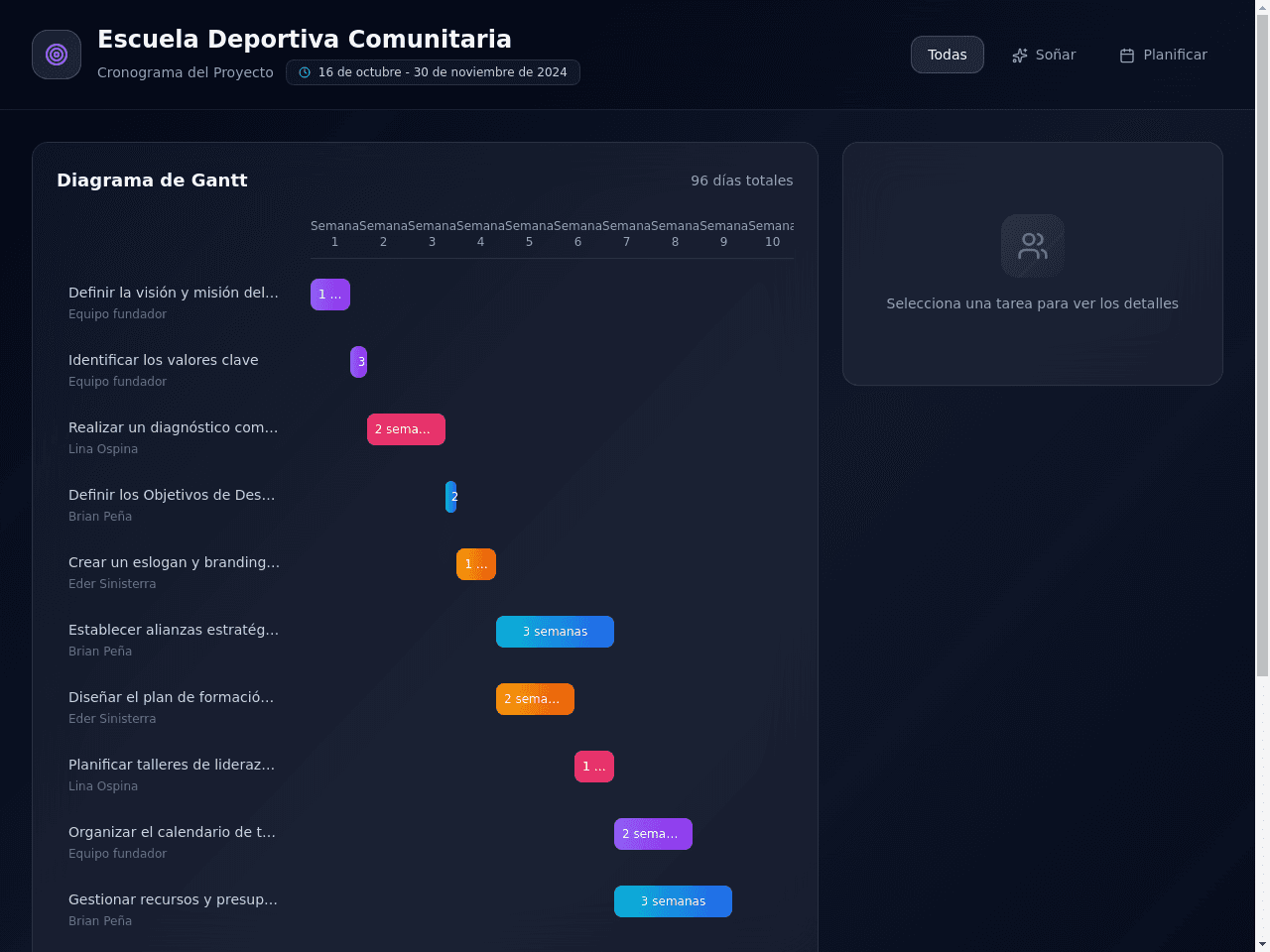Click the Semana 5 column header

(x=529, y=234)
